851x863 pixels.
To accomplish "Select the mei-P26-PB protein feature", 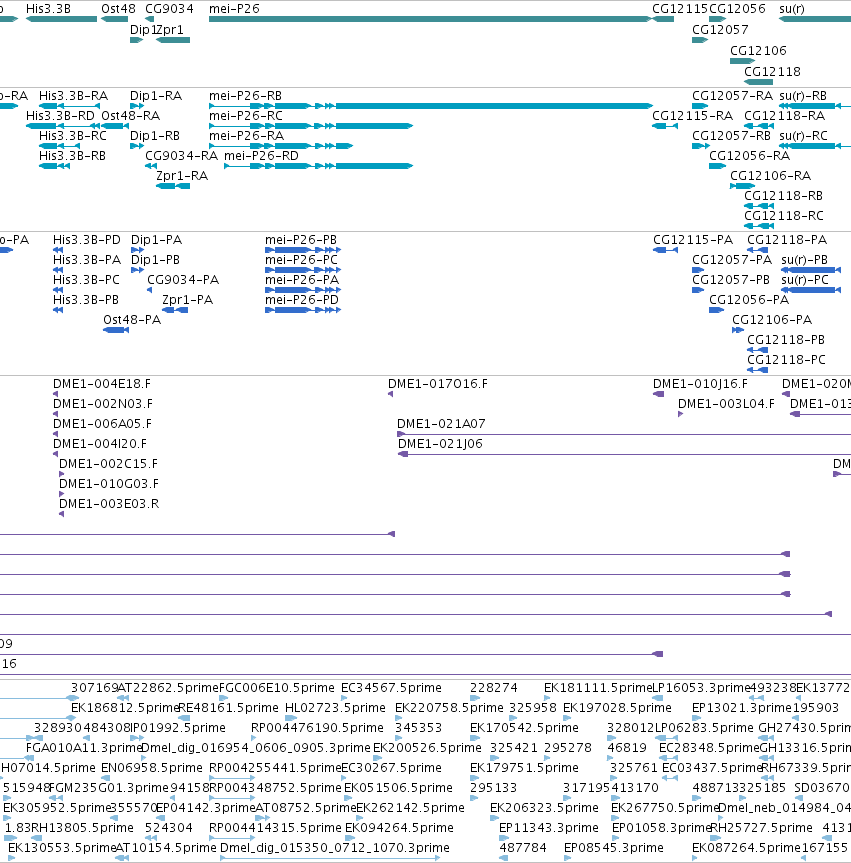I will (x=303, y=250).
